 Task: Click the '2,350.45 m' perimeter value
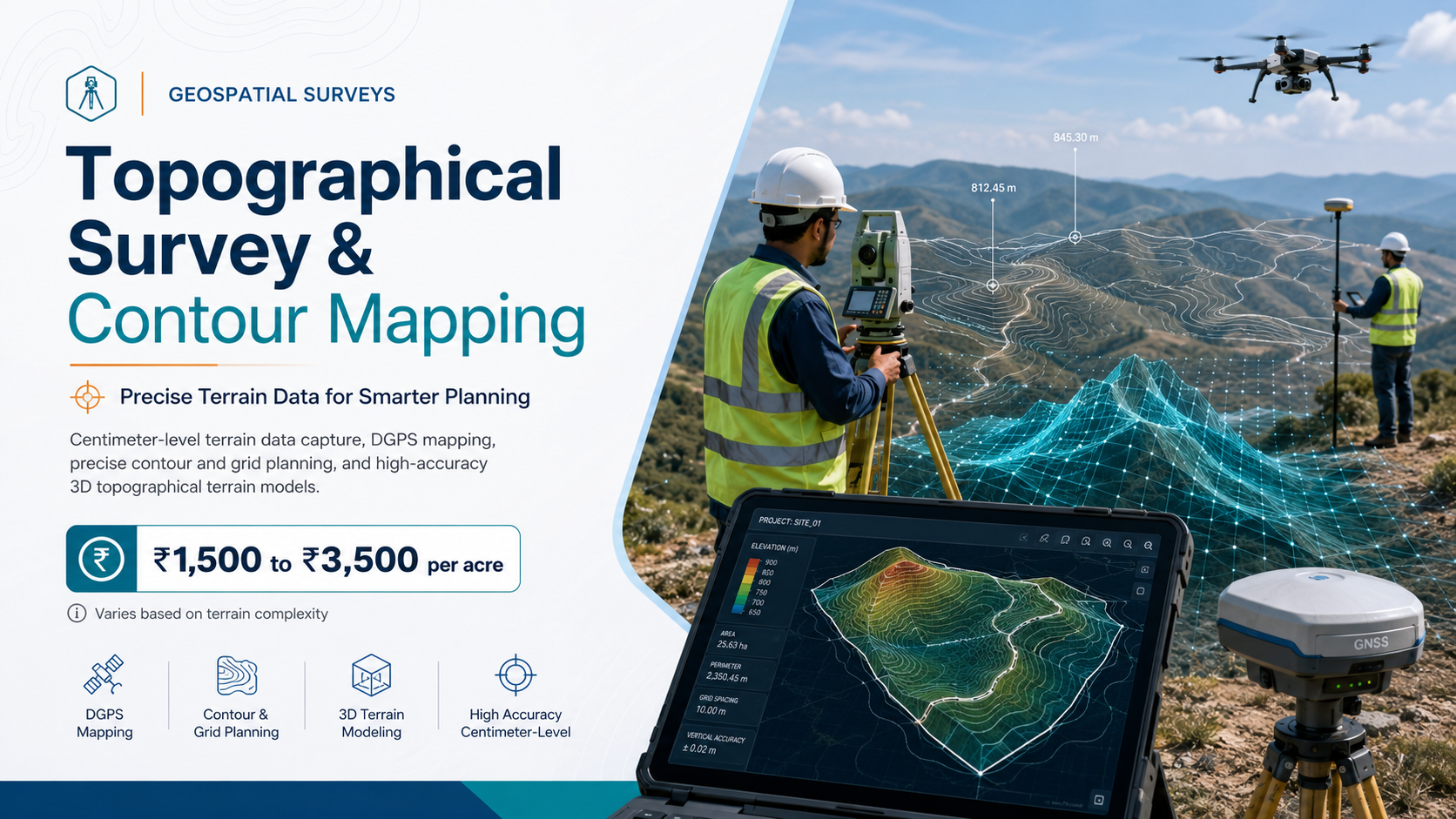pyautogui.click(x=726, y=676)
